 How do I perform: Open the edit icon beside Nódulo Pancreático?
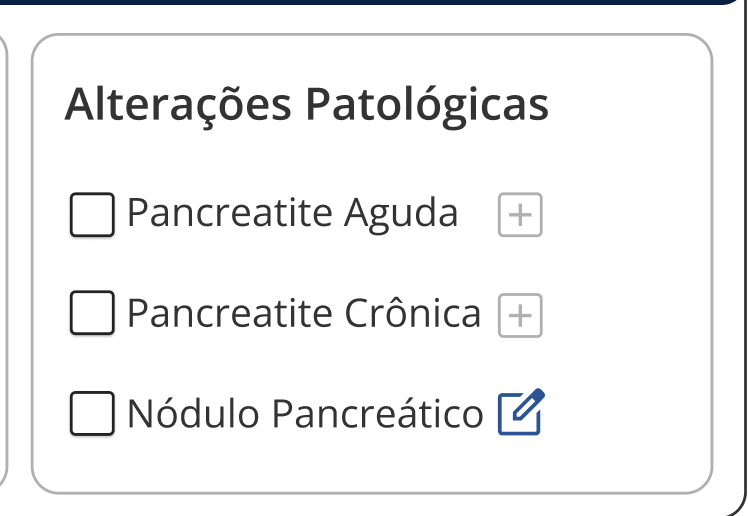point(521,413)
